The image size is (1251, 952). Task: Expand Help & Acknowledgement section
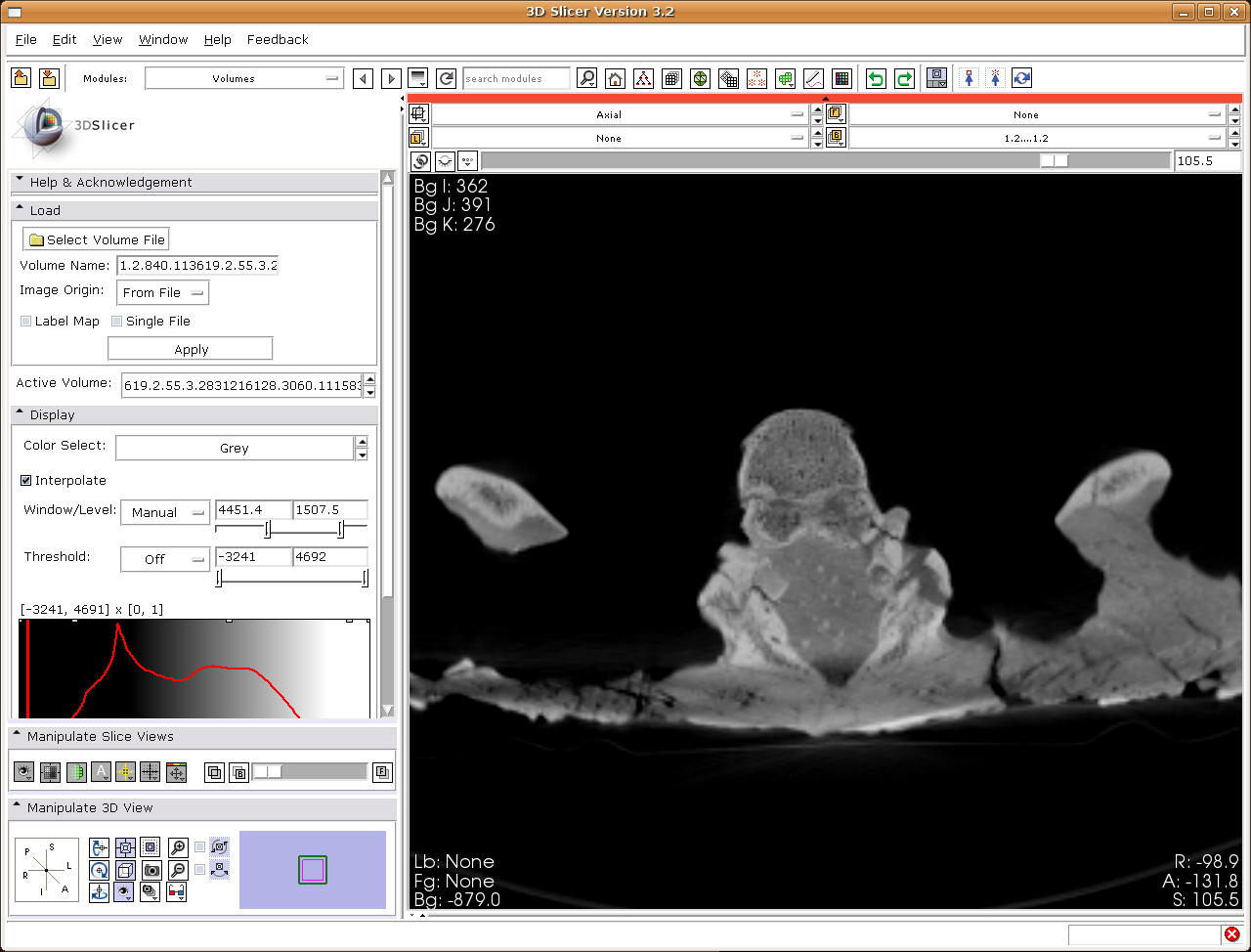[194, 182]
